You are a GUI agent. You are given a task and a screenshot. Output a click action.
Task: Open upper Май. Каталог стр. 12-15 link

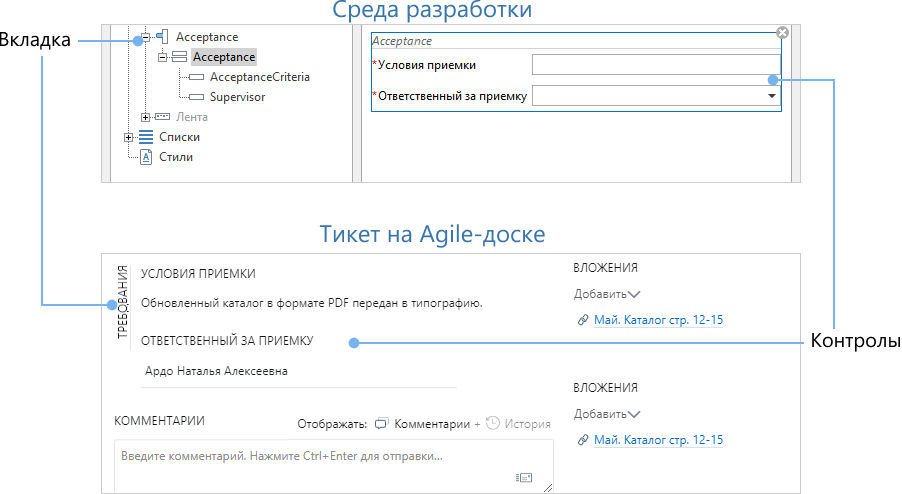coord(657,320)
